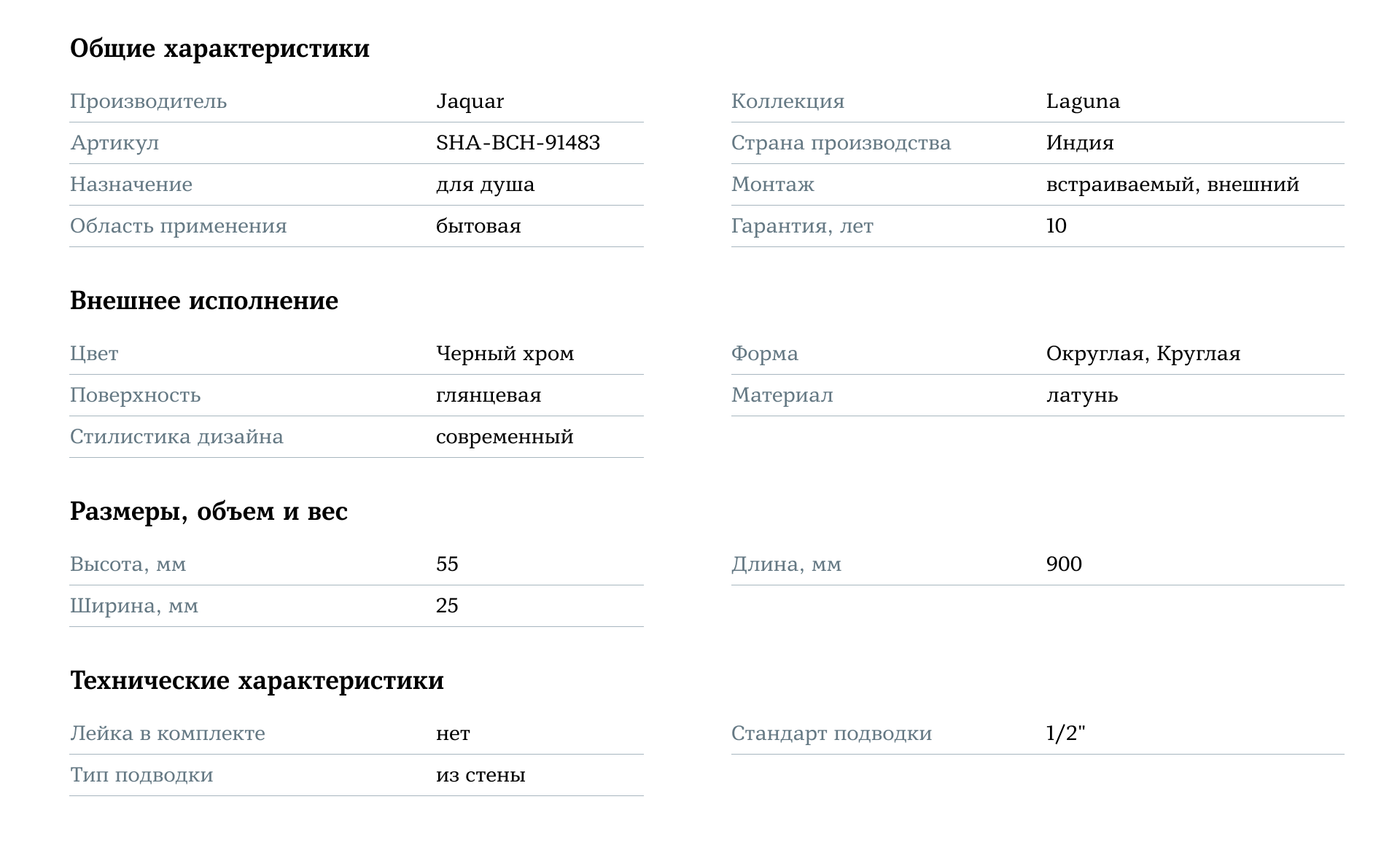
Task: Click the современный design style value
Action: point(505,437)
